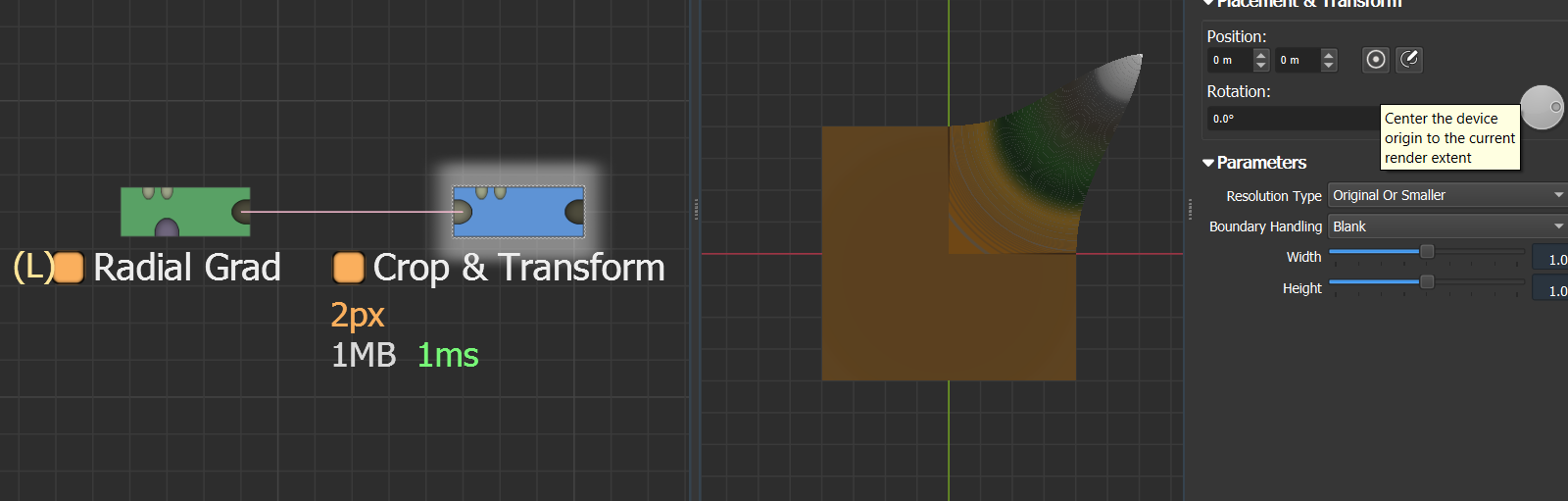This screenshot has width=1568, height=501.
Task: Click the Crop & Transform output port
Action: (575, 211)
